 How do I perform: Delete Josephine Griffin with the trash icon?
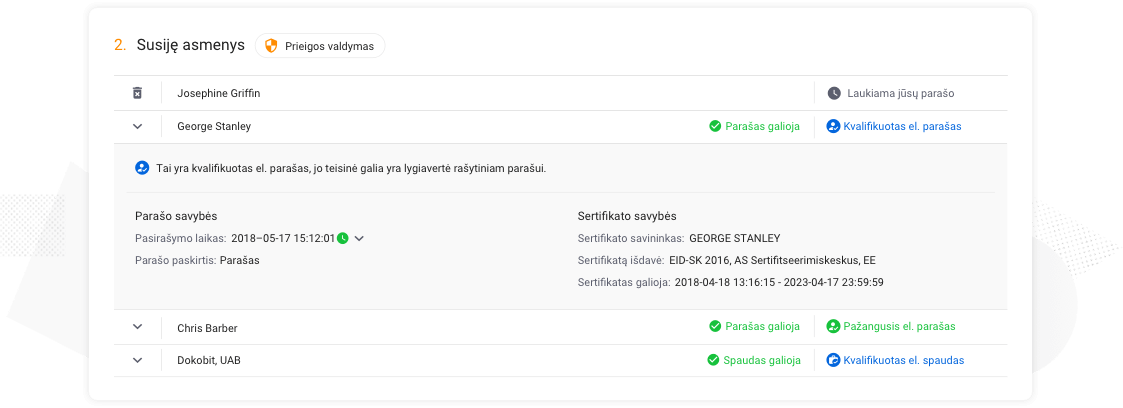[138, 93]
